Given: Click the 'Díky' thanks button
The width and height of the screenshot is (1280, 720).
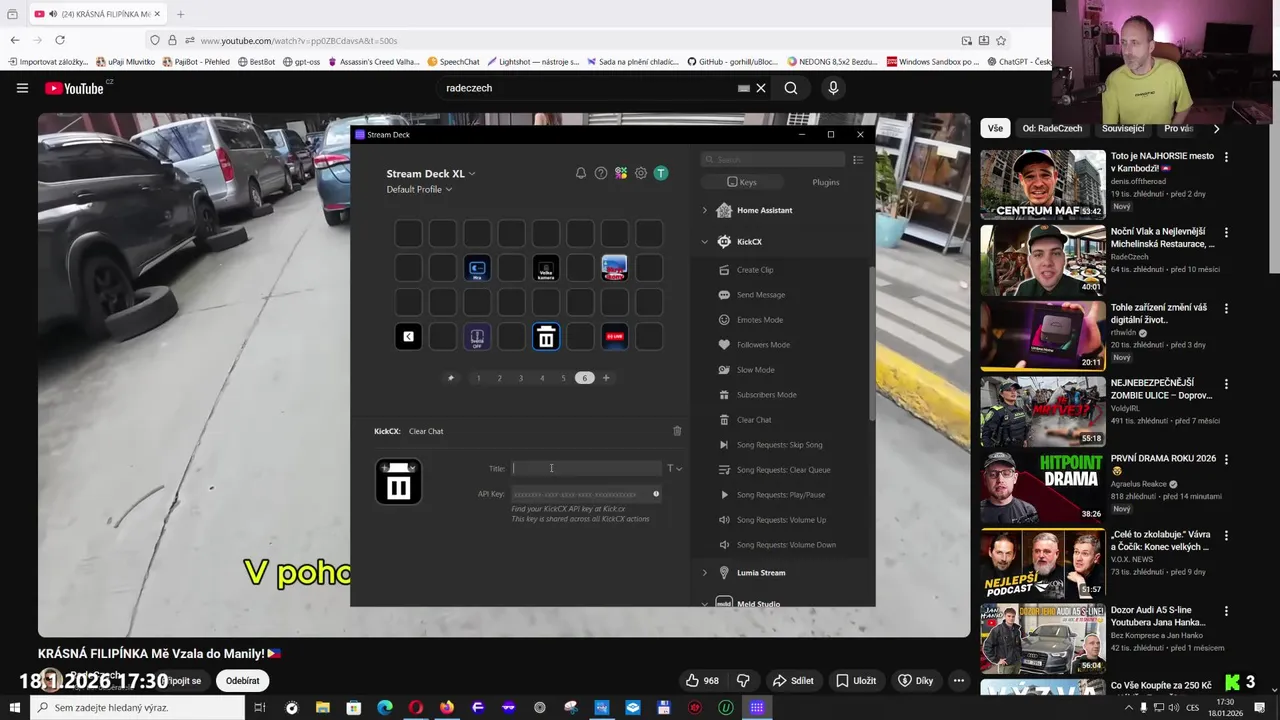Looking at the screenshot, I should click(x=915, y=681).
